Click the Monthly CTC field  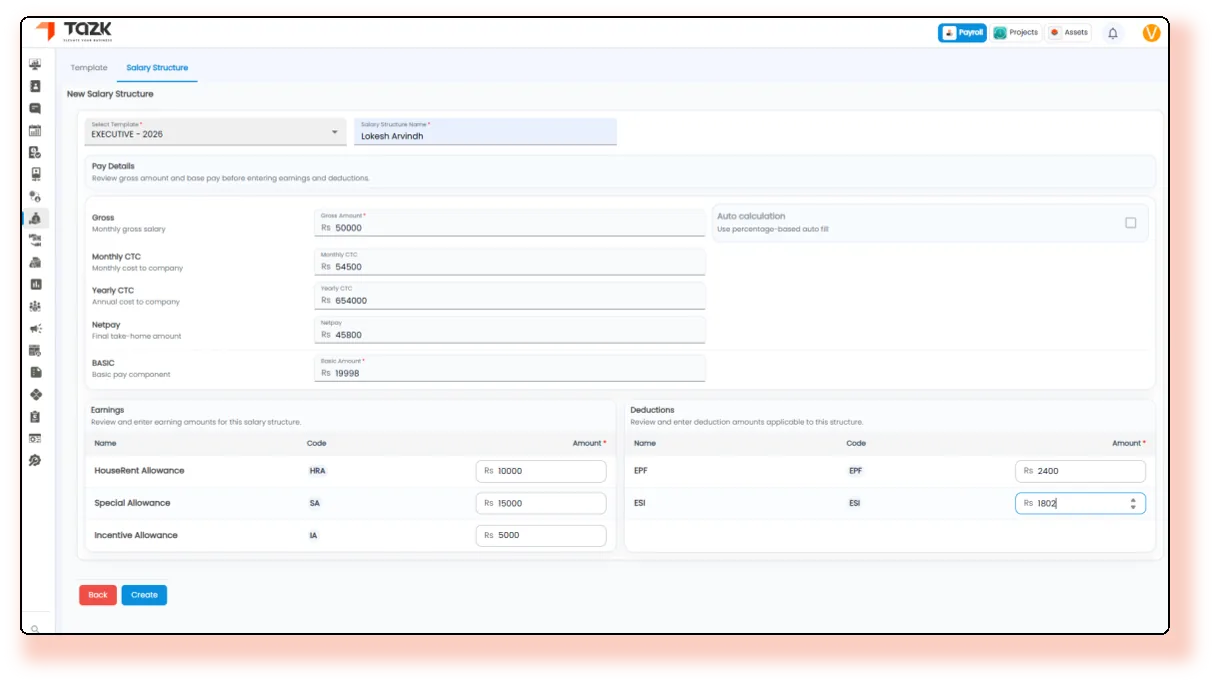coord(509,261)
